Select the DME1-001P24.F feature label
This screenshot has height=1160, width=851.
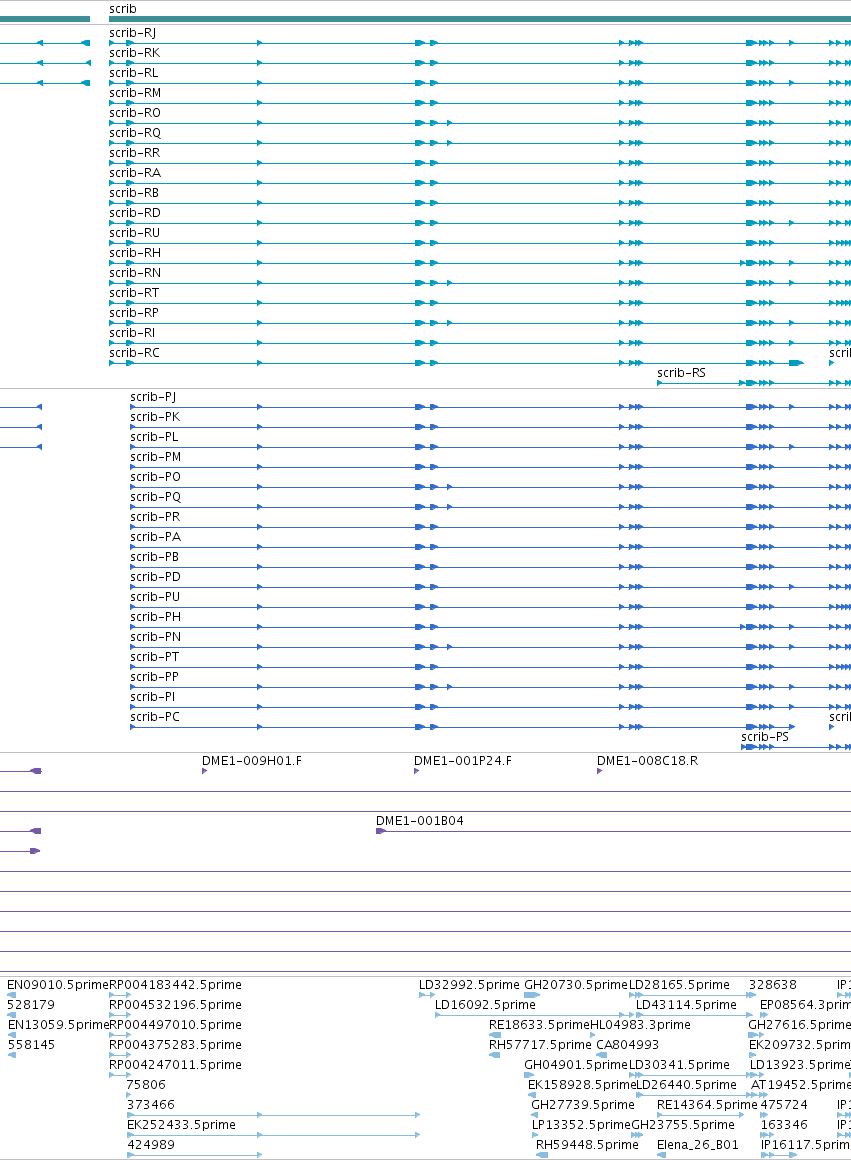click(x=462, y=761)
